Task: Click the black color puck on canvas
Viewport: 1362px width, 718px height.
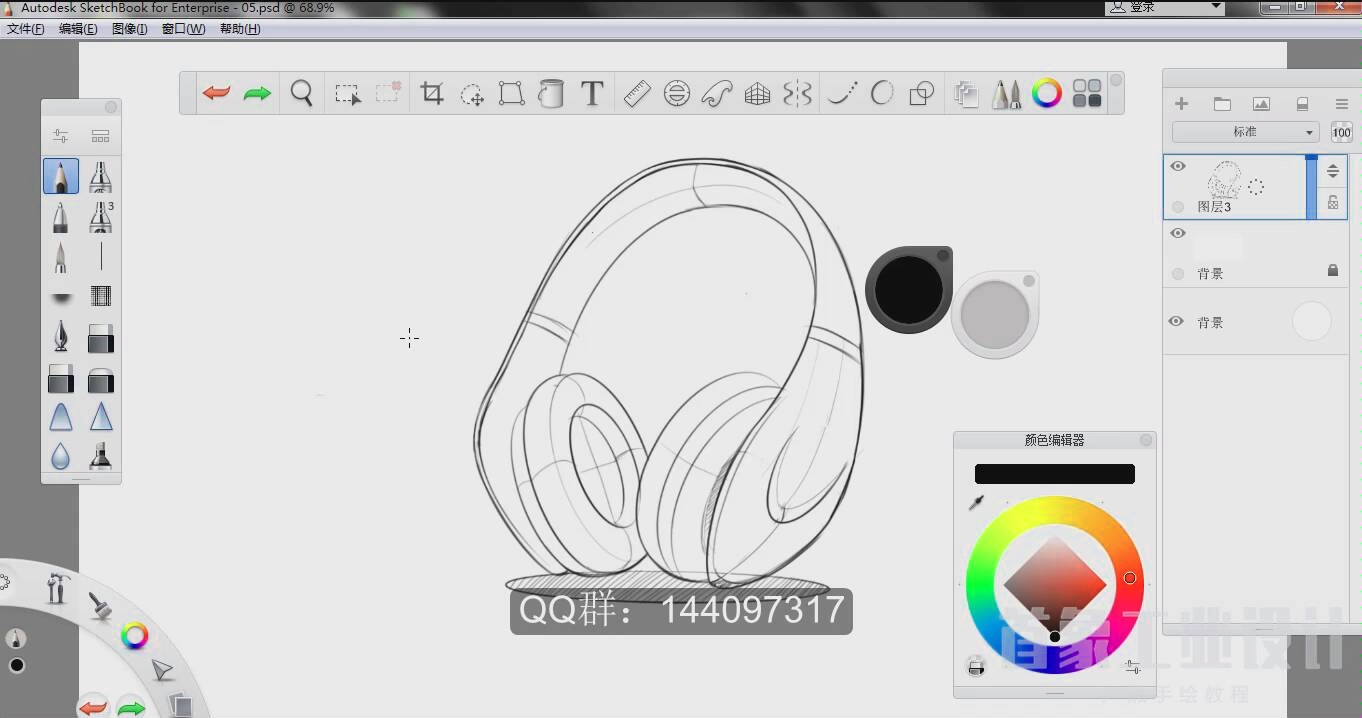Action: click(908, 290)
